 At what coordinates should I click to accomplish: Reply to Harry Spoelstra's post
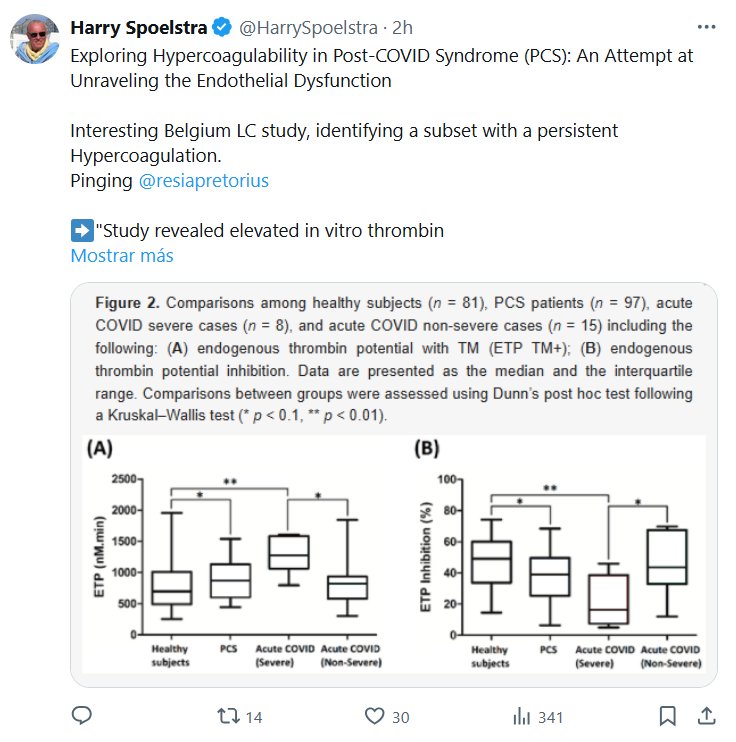click(82, 716)
